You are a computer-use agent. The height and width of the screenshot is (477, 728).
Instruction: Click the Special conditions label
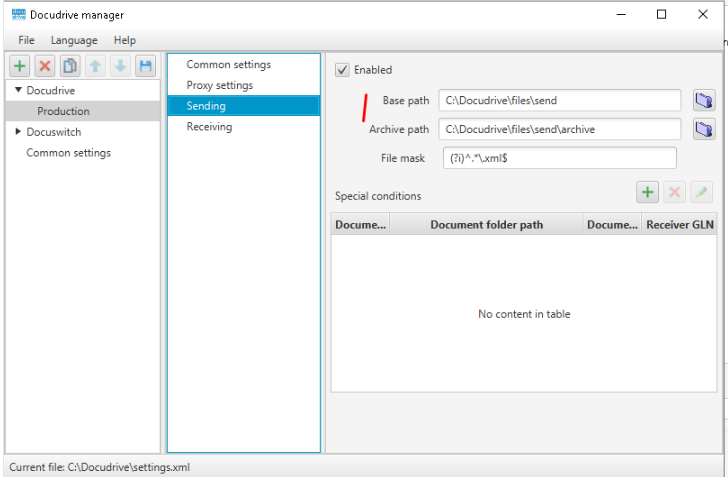tap(378, 196)
